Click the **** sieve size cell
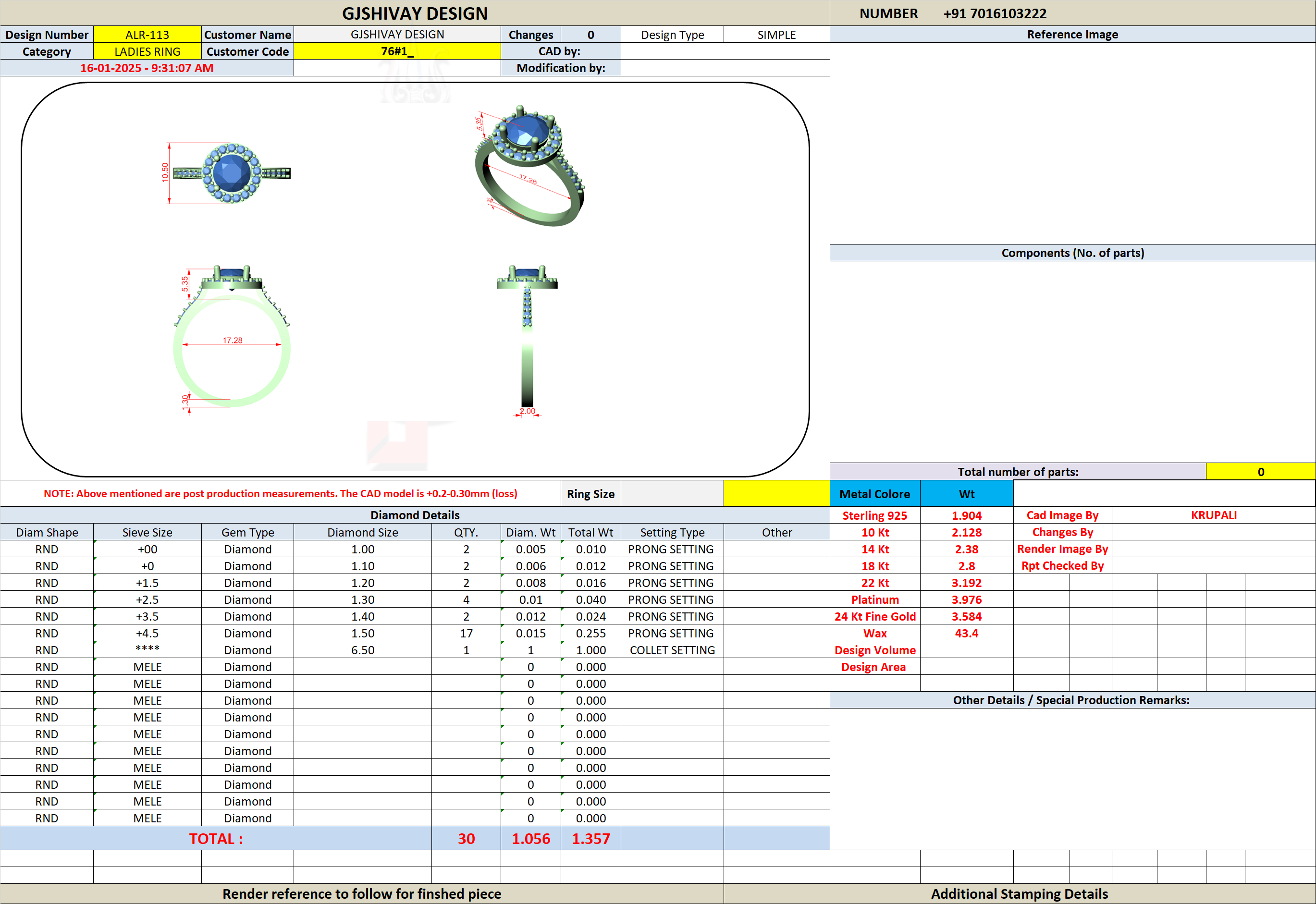 pyautogui.click(x=148, y=650)
